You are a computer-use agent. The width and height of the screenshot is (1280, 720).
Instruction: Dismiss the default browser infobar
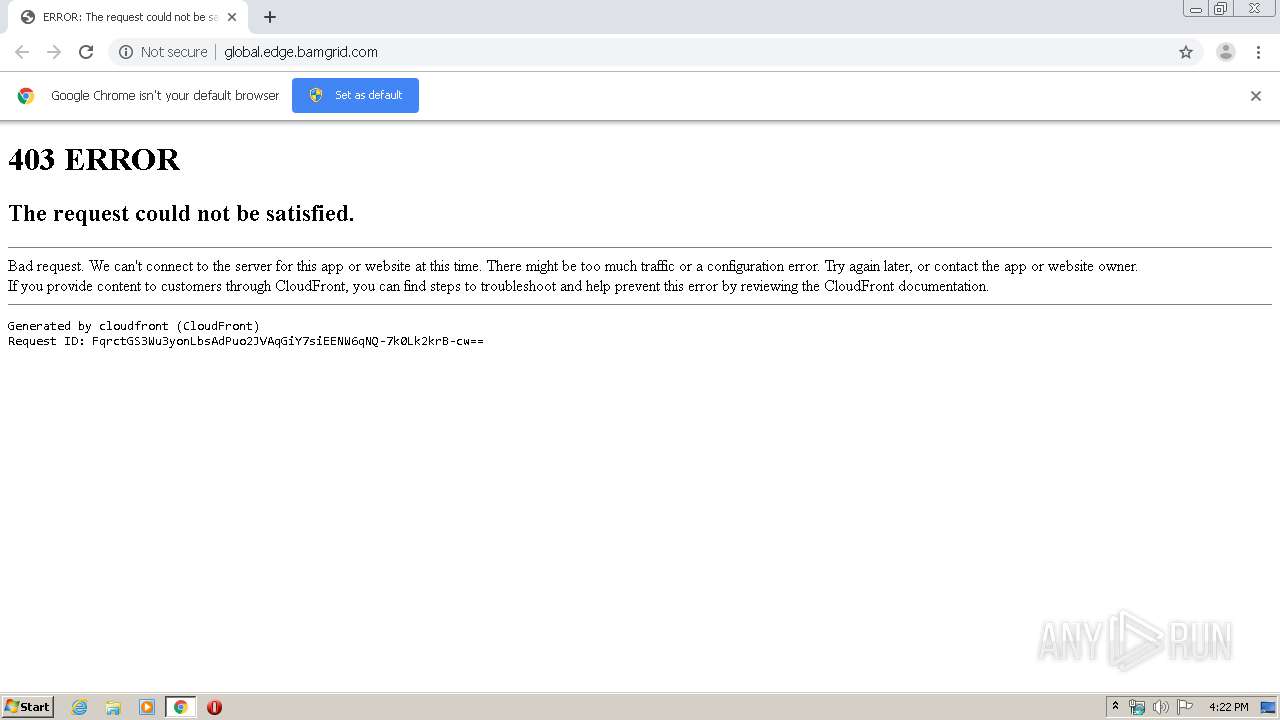[1256, 96]
